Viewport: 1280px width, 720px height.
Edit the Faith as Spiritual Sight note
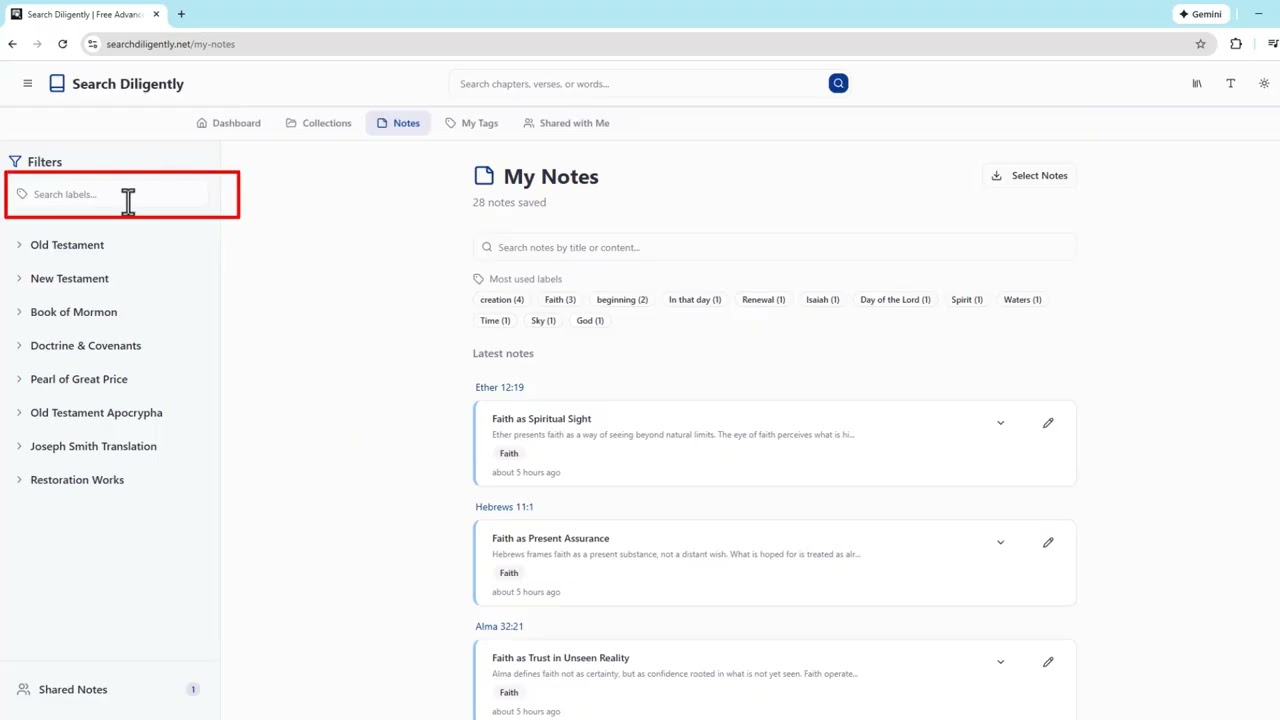point(1048,423)
